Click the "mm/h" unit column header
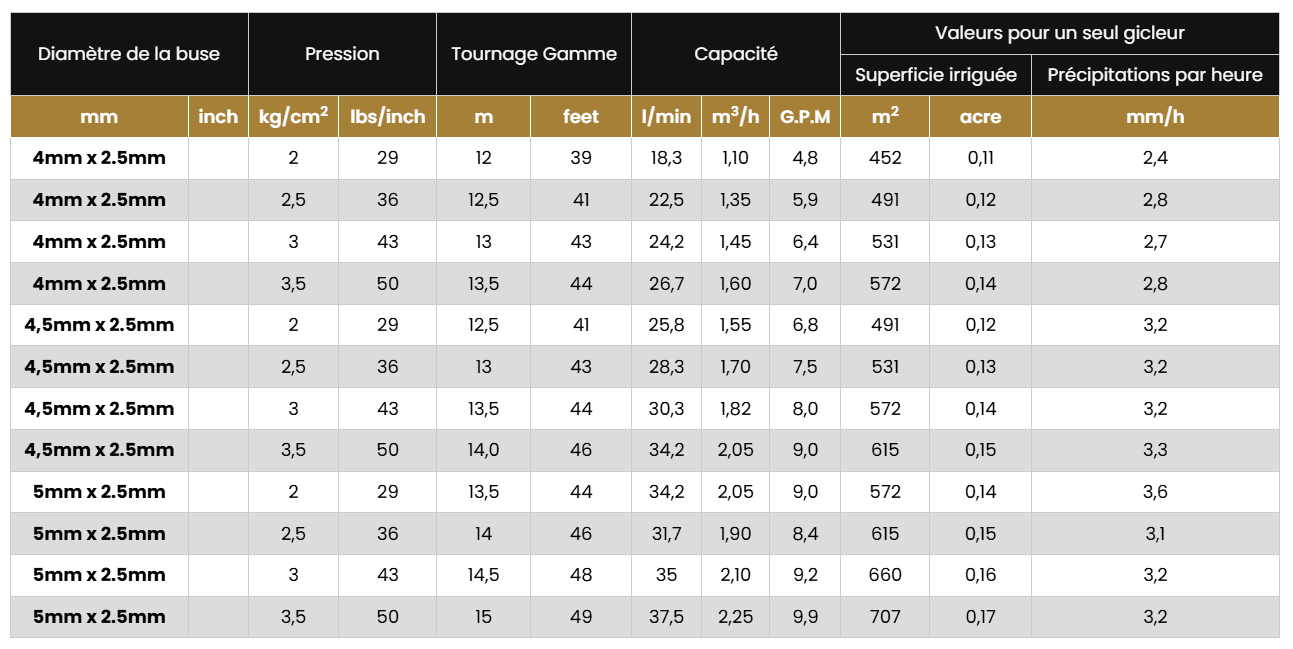 point(1155,117)
